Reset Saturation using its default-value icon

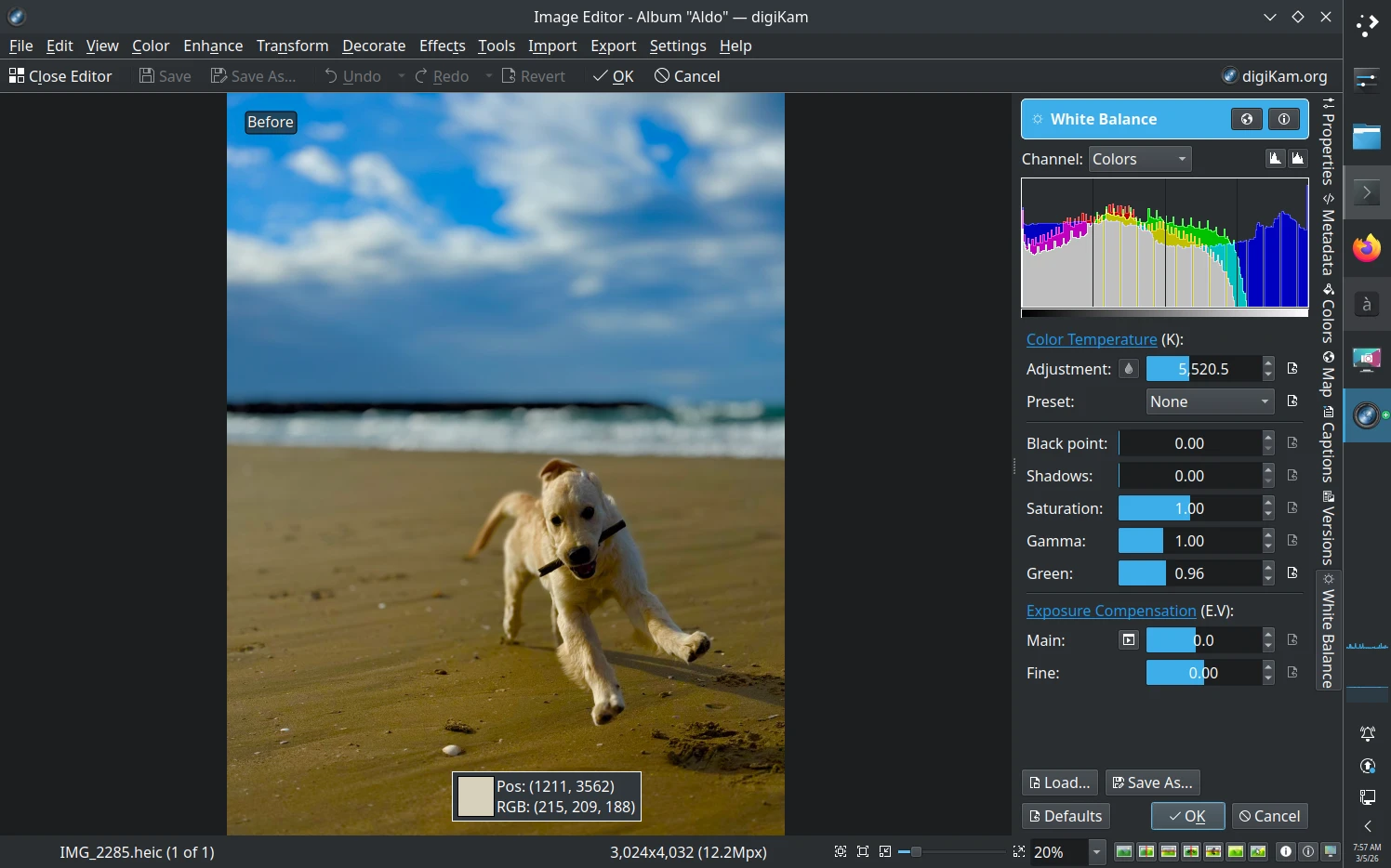tap(1293, 508)
